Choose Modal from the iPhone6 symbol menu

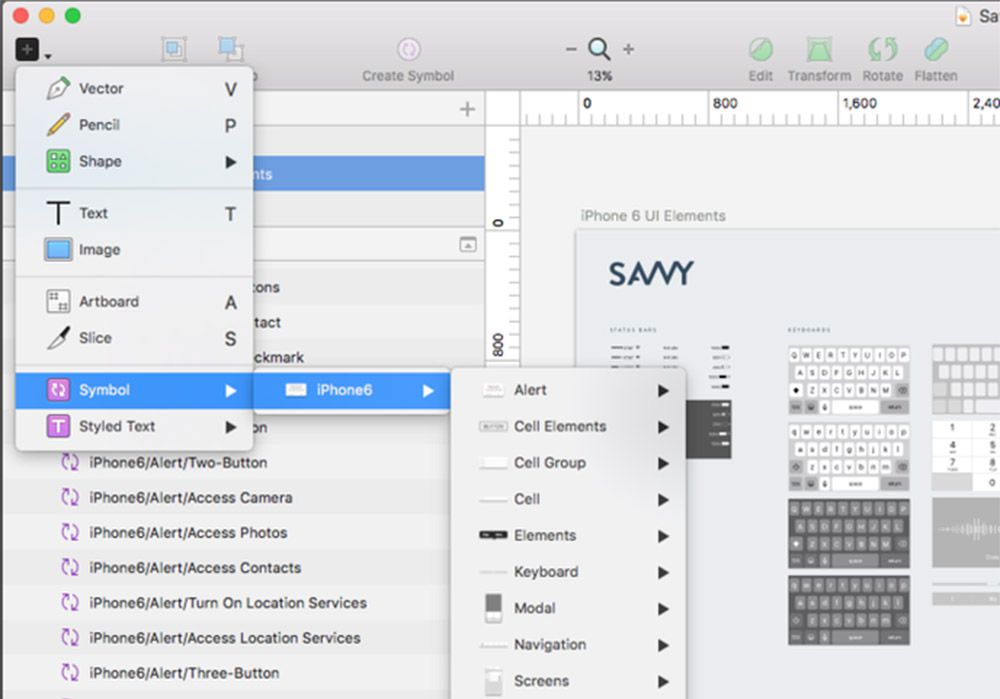[x=537, y=608]
